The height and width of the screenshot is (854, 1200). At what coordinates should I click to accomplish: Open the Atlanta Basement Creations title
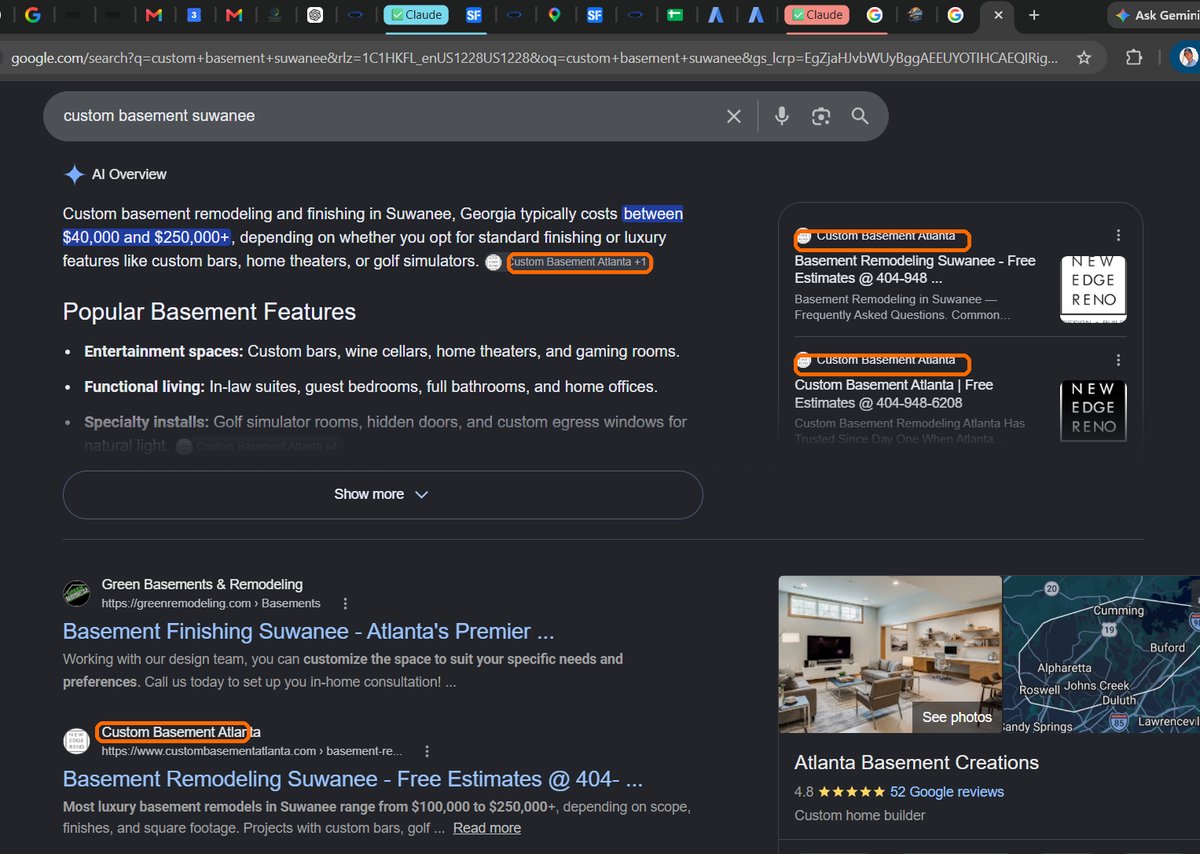pyautogui.click(x=916, y=762)
